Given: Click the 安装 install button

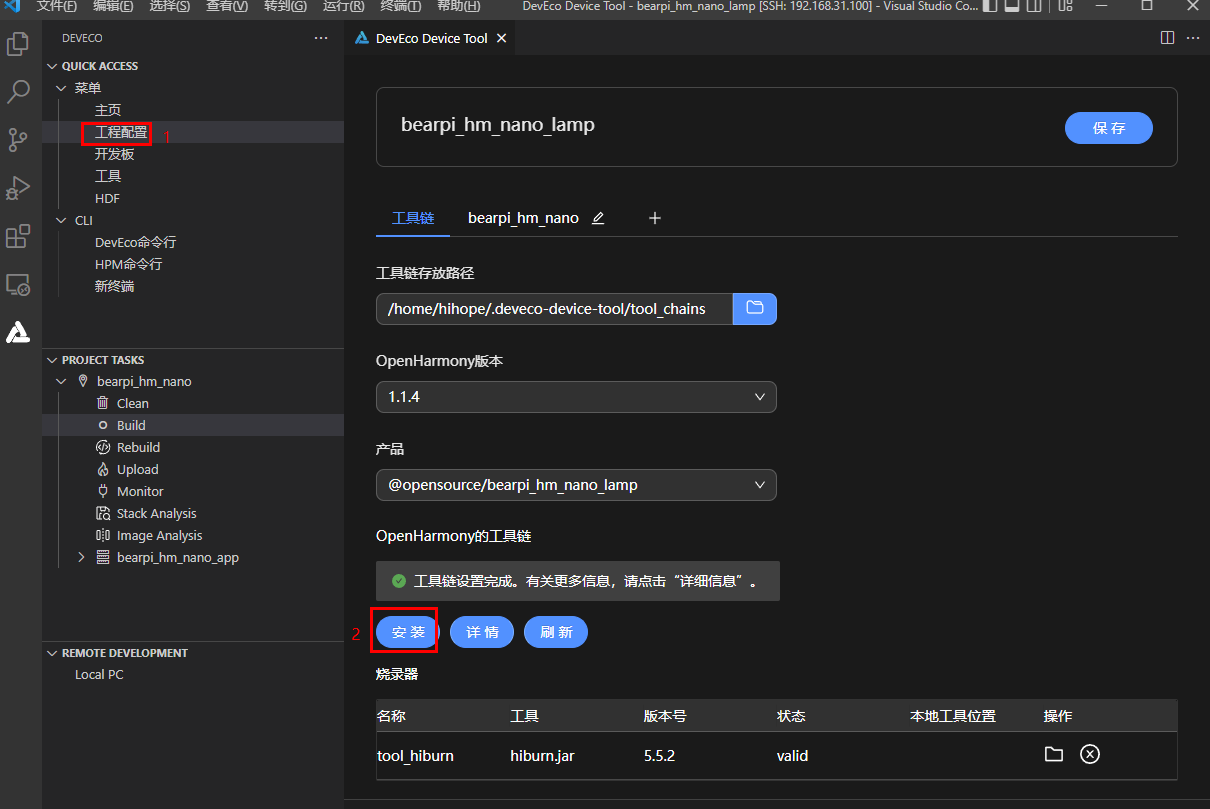Looking at the screenshot, I should point(408,632).
